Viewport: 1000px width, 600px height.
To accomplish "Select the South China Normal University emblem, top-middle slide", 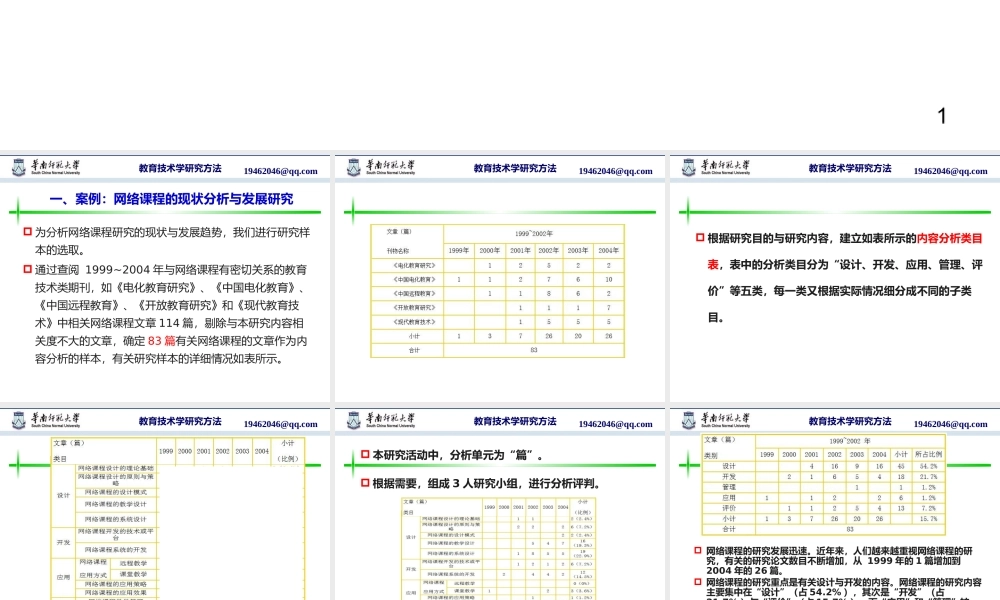I will 352,166.
